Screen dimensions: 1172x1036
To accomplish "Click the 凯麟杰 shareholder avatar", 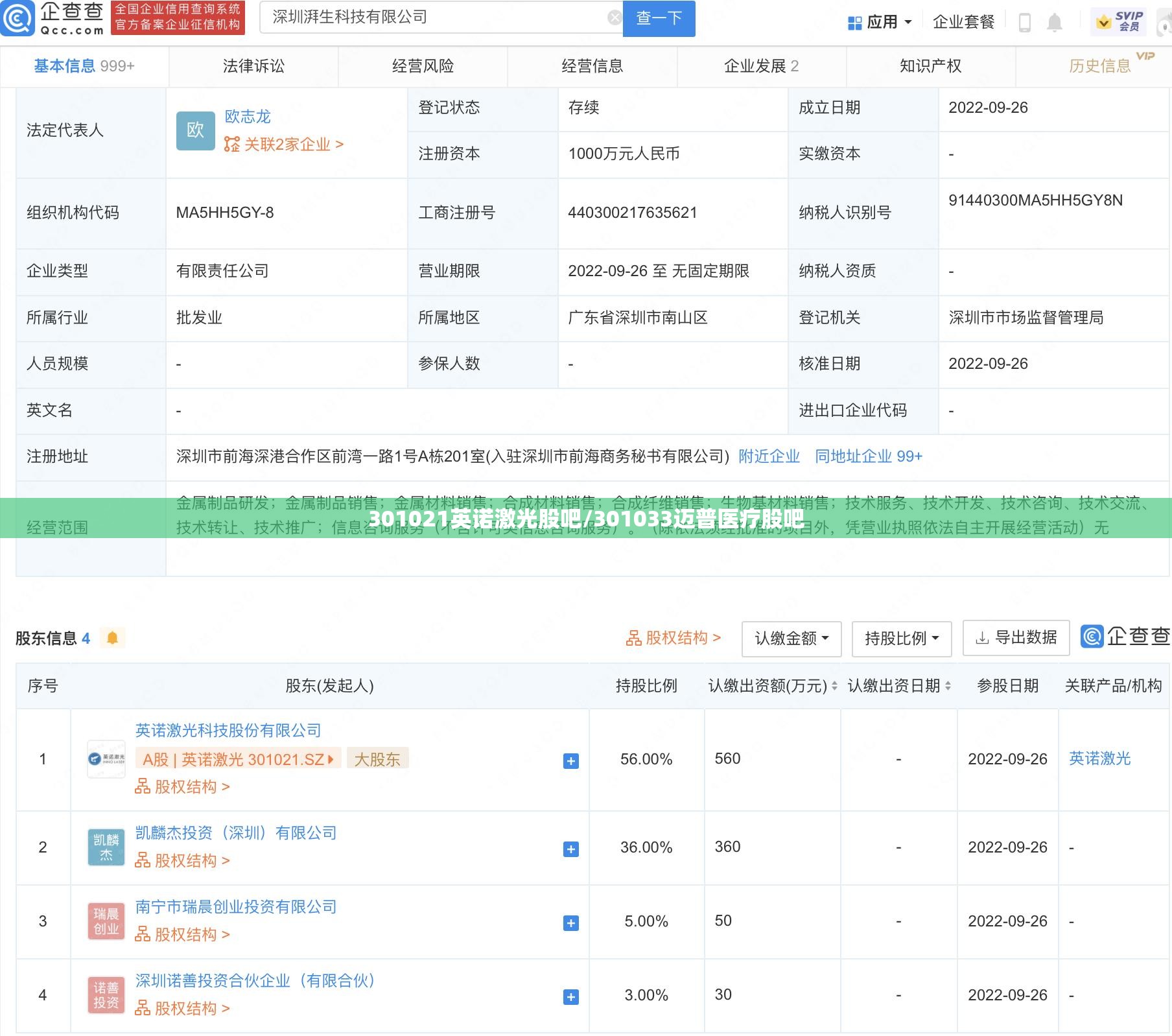I will pyautogui.click(x=106, y=847).
